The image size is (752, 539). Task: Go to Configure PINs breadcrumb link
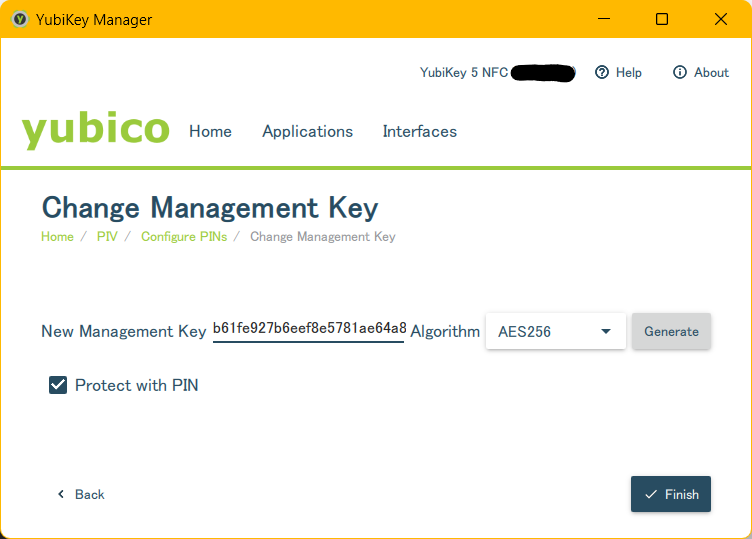click(x=184, y=236)
